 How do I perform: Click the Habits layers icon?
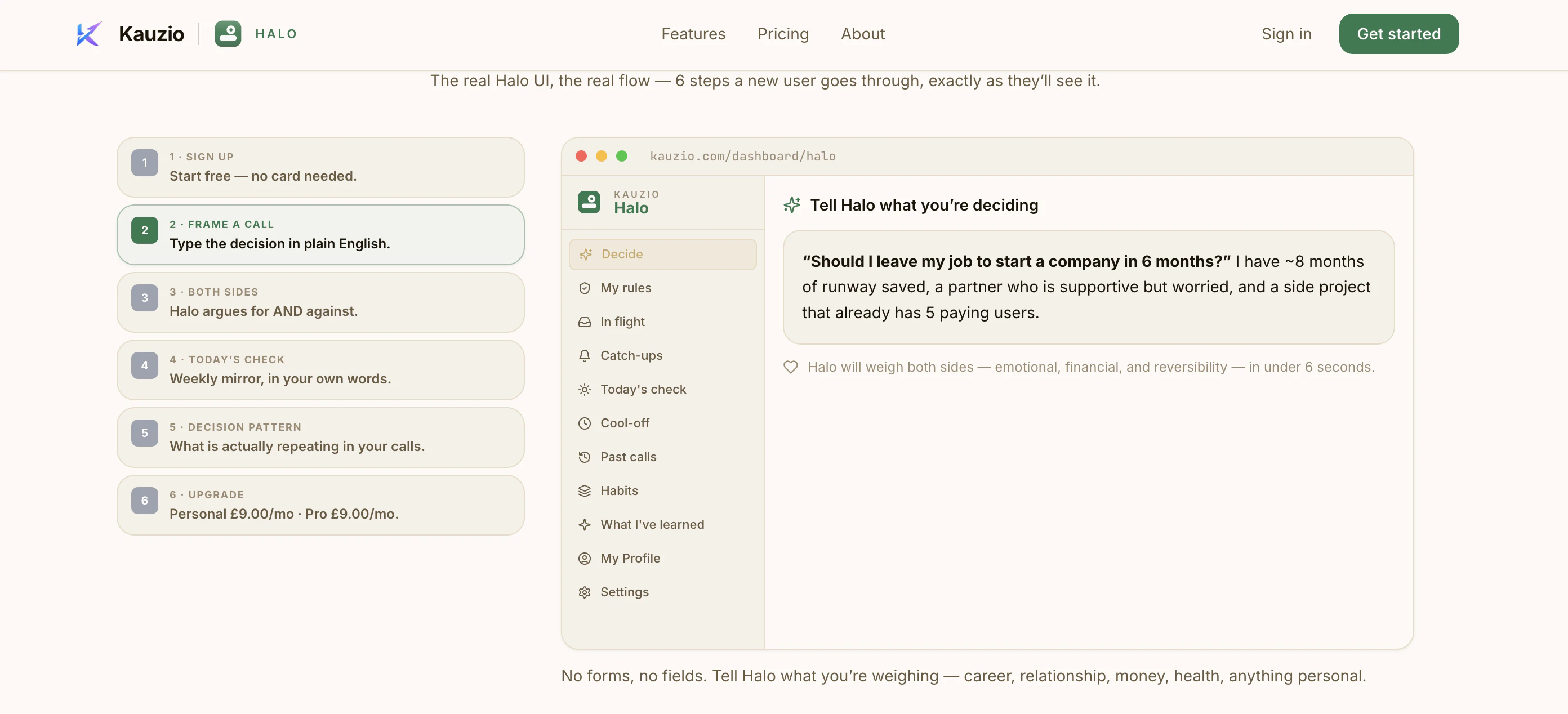pos(585,491)
